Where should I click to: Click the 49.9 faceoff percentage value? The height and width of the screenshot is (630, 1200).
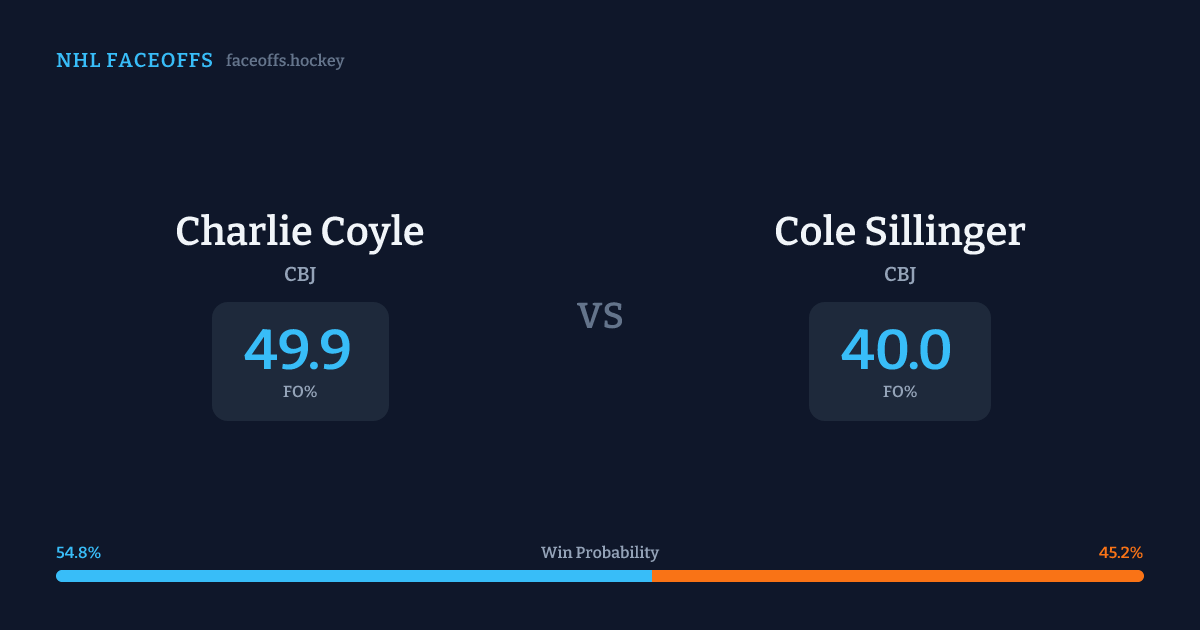pyautogui.click(x=298, y=350)
